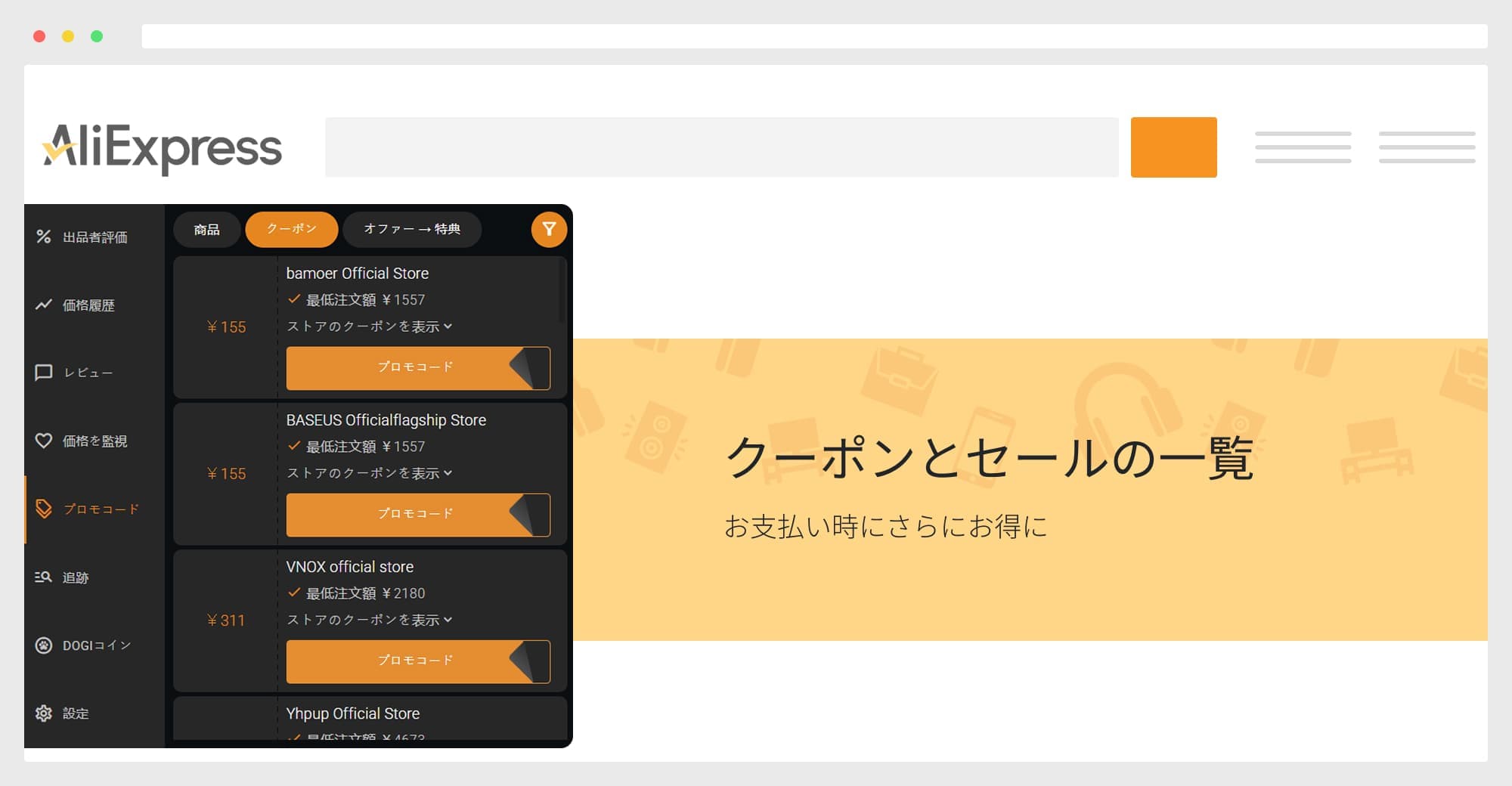
Task: Switch to the クーポン tab
Action: pyautogui.click(x=291, y=229)
